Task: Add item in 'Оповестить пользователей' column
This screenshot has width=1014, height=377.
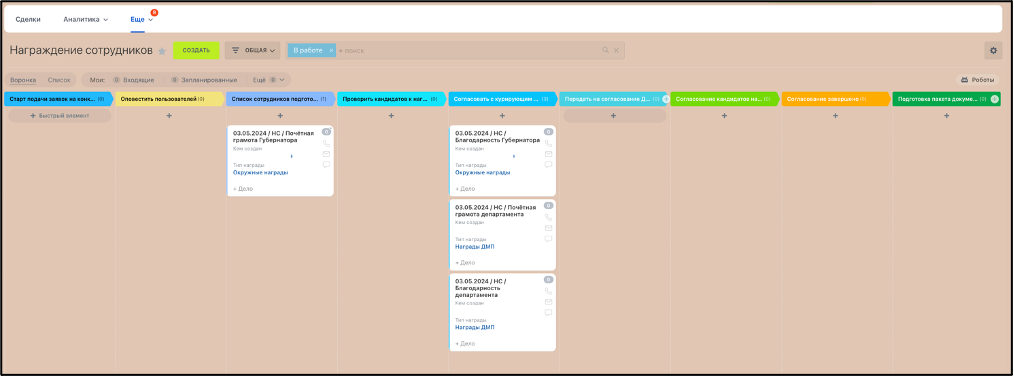Action: 169,116
